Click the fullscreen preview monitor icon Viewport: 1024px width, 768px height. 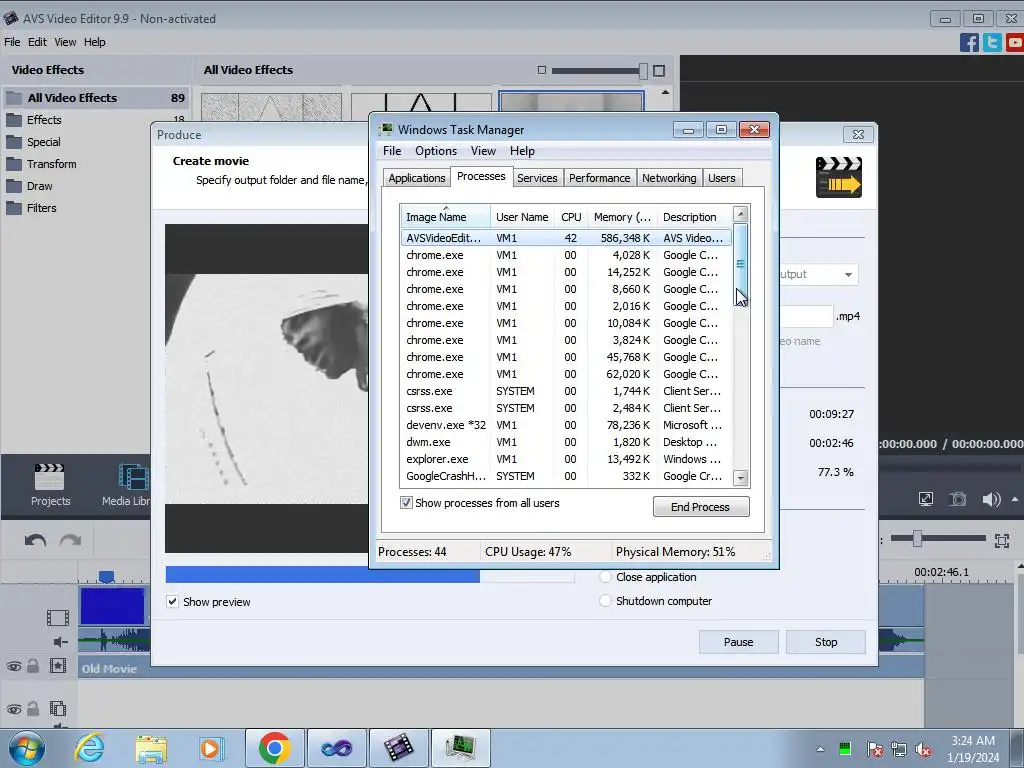tap(925, 500)
